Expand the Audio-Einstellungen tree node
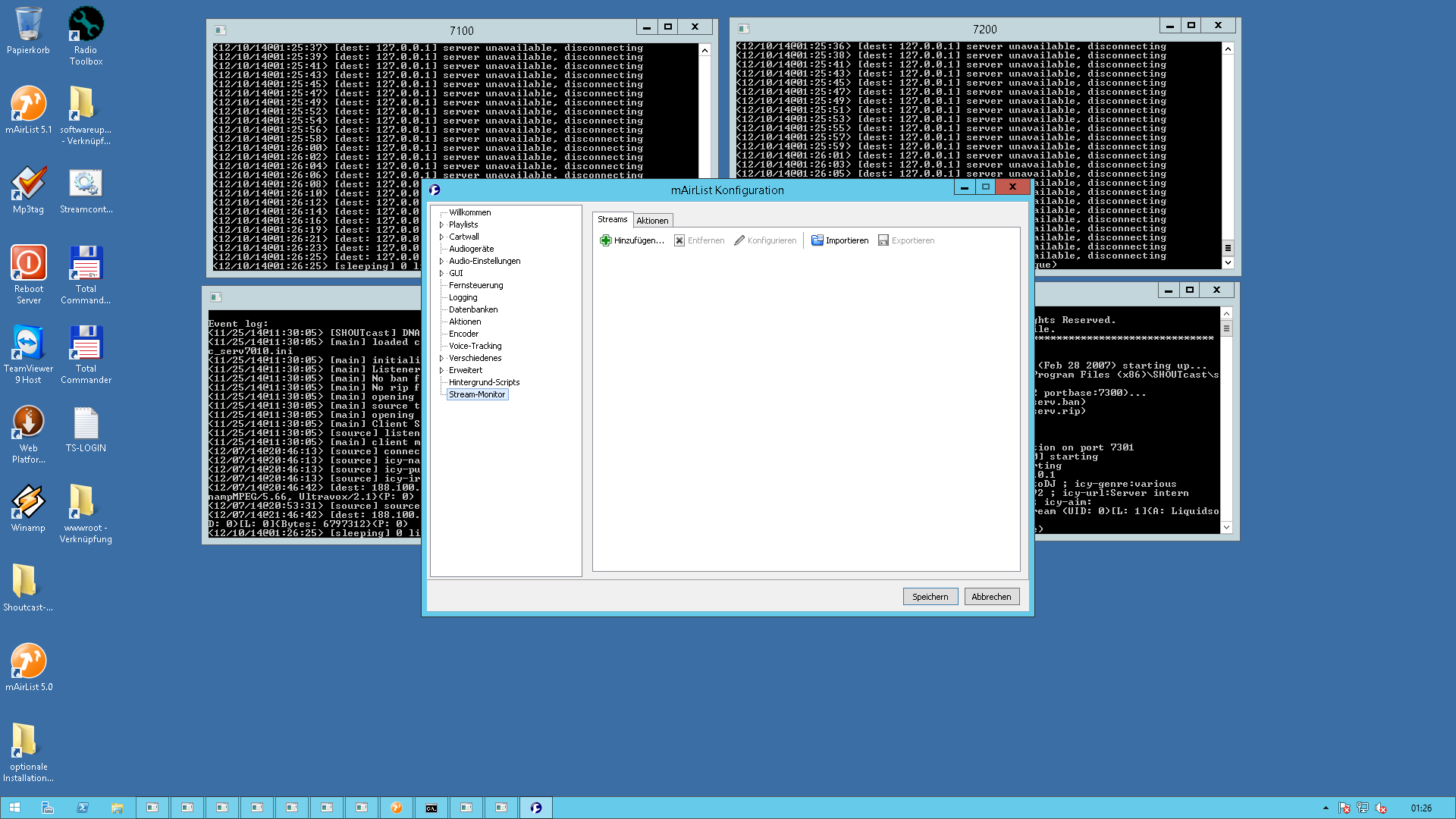Screen dimensions: 1456x819 point(441,261)
